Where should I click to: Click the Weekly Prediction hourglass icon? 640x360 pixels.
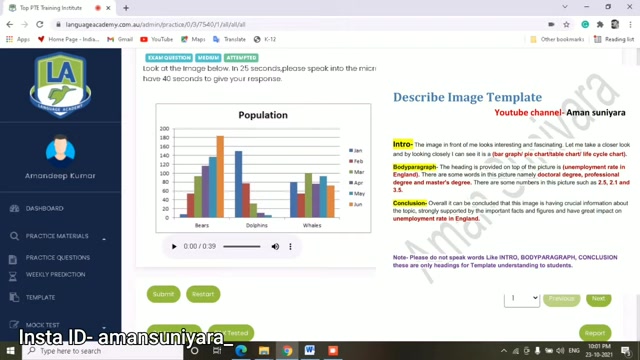13,276
